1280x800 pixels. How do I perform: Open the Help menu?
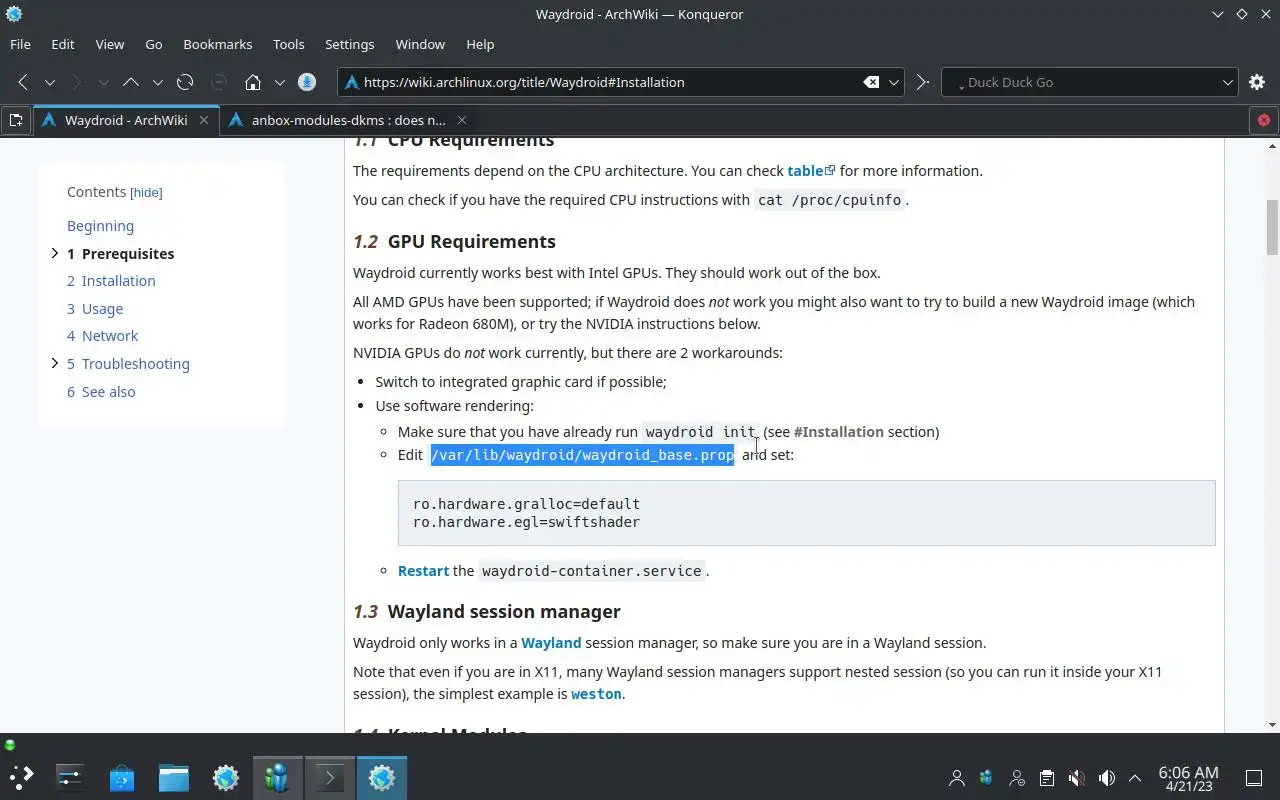coord(480,44)
